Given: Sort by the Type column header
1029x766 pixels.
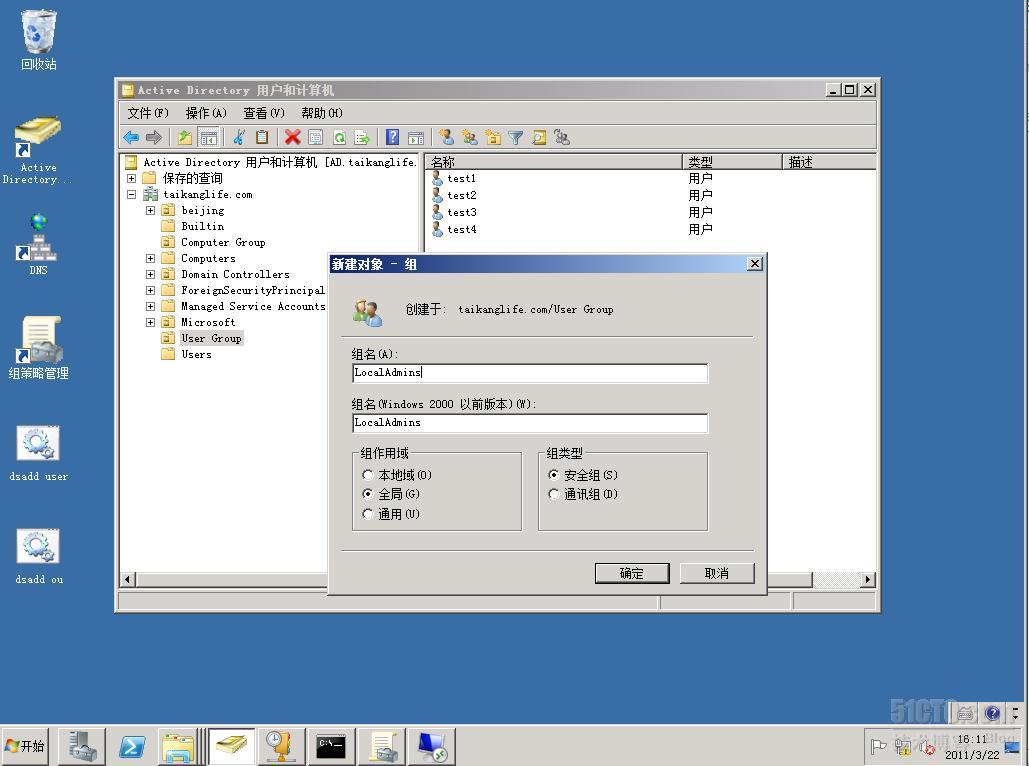Looking at the screenshot, I should 733,161.
